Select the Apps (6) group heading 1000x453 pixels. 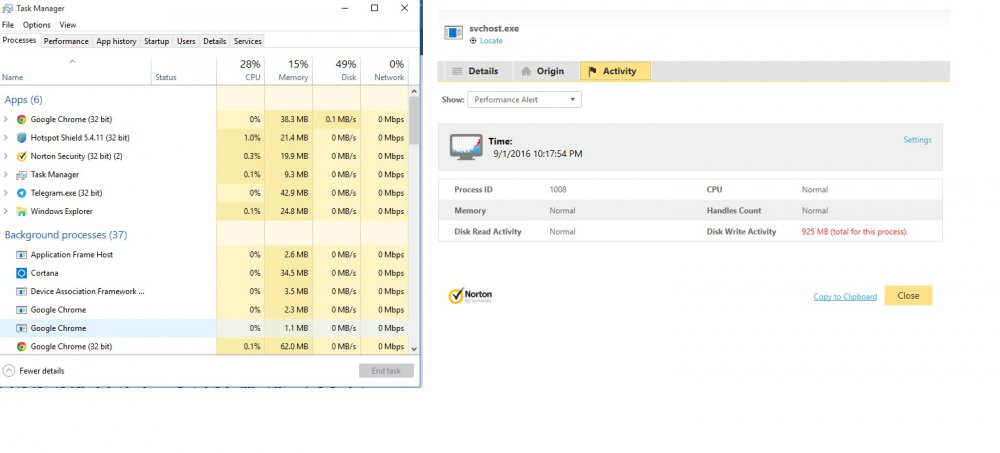click(x=24, y=100)
